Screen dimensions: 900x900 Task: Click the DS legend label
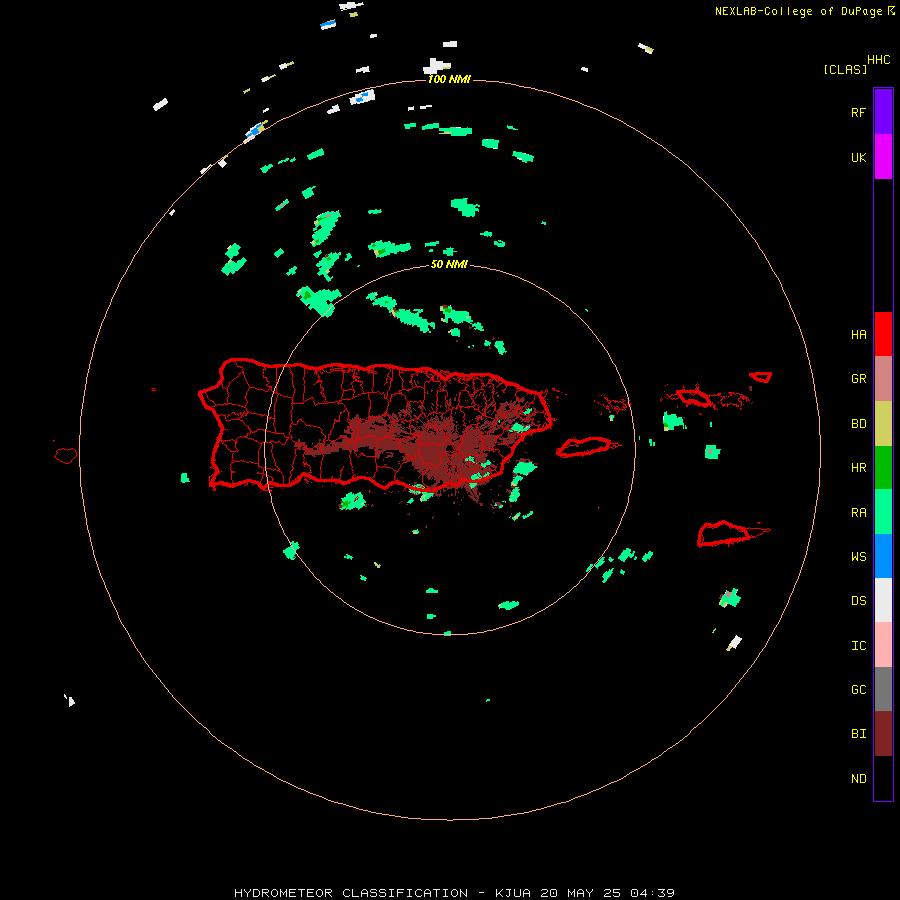point(858,600)
